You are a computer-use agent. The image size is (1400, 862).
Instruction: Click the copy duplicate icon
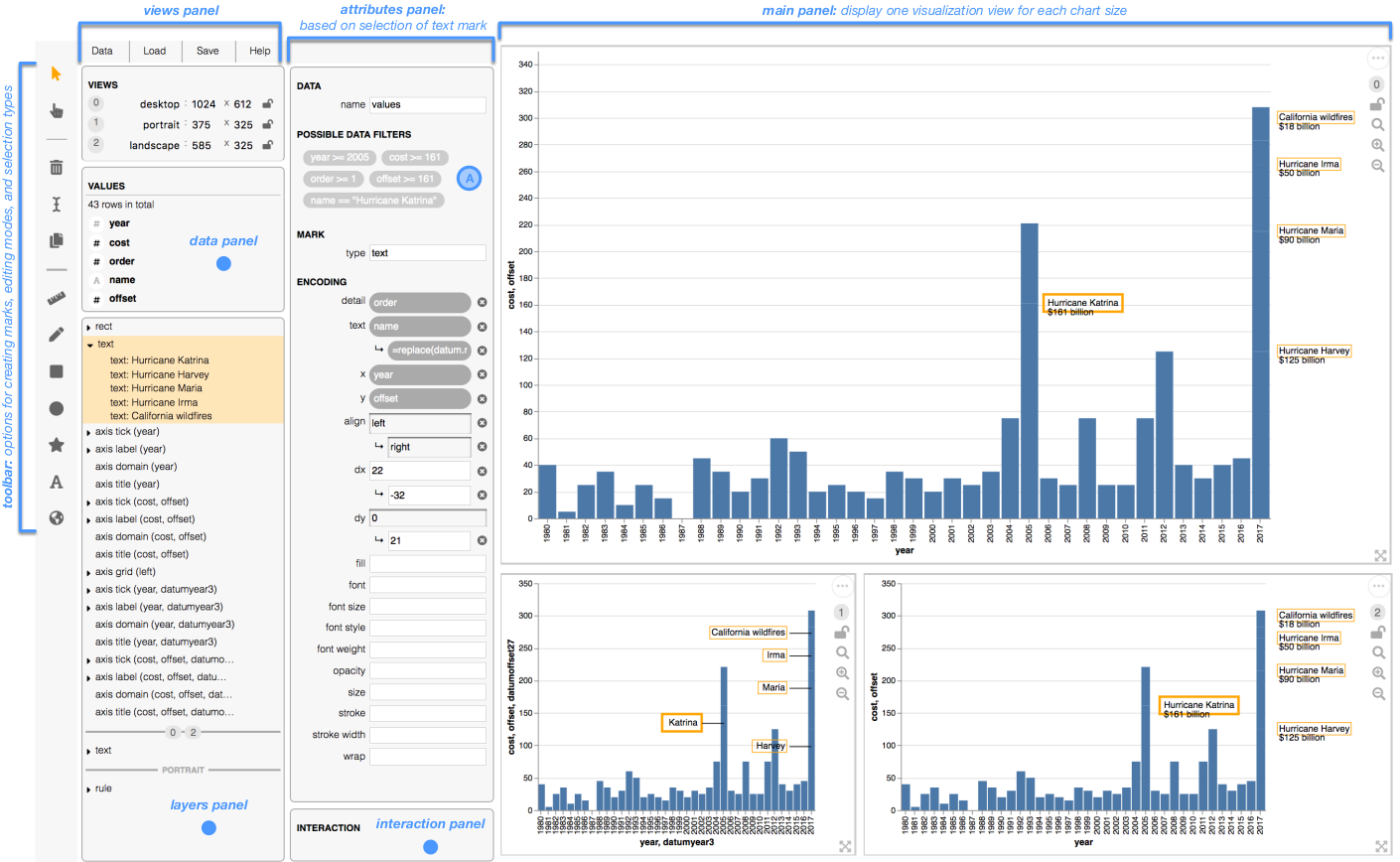(57, 240)
